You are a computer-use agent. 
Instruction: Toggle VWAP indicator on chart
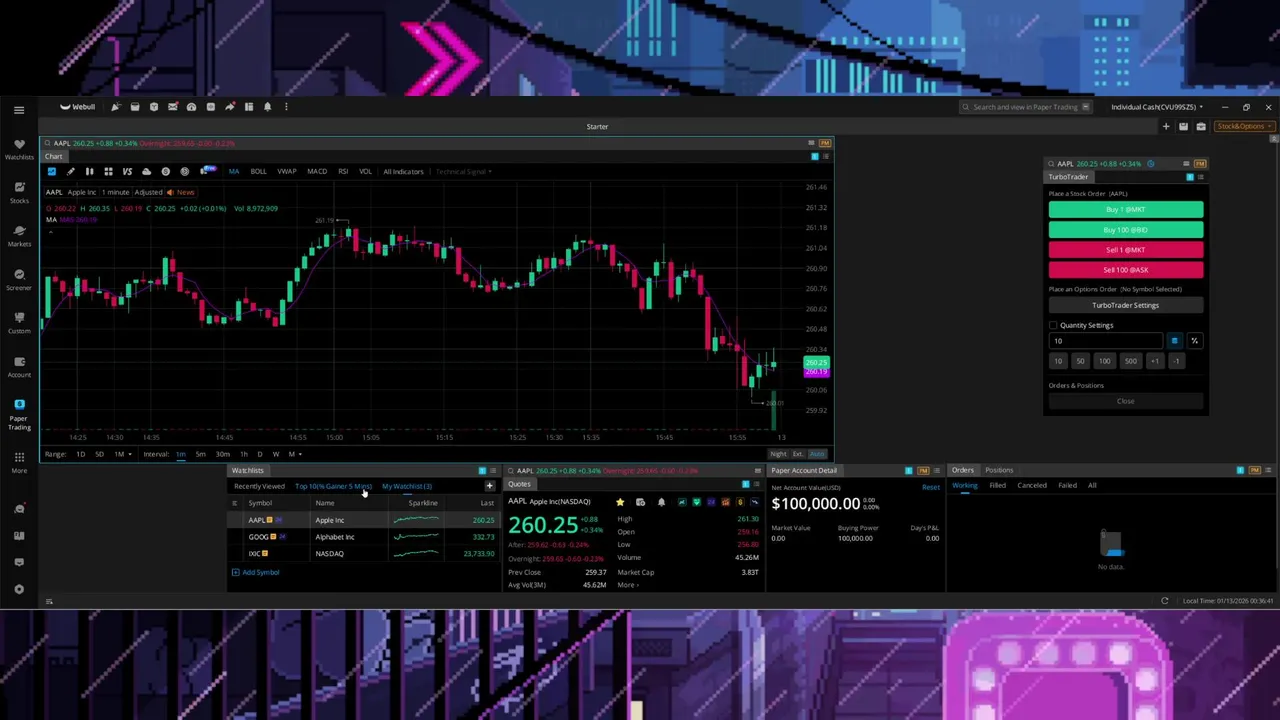pyautogui.click(x=286, y=172)
